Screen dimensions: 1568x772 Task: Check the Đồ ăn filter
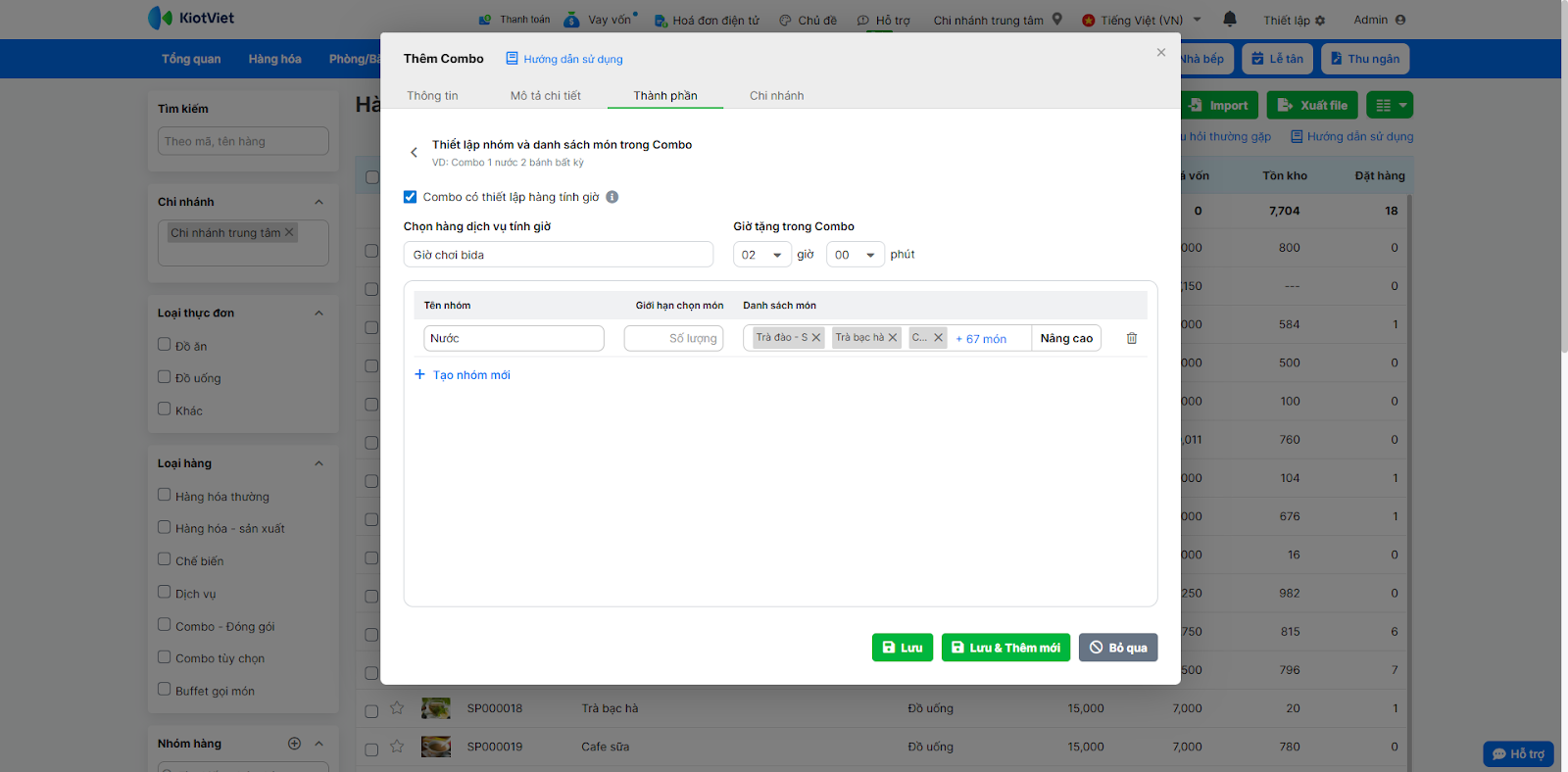pyautogui.click(x=165, y=345)
